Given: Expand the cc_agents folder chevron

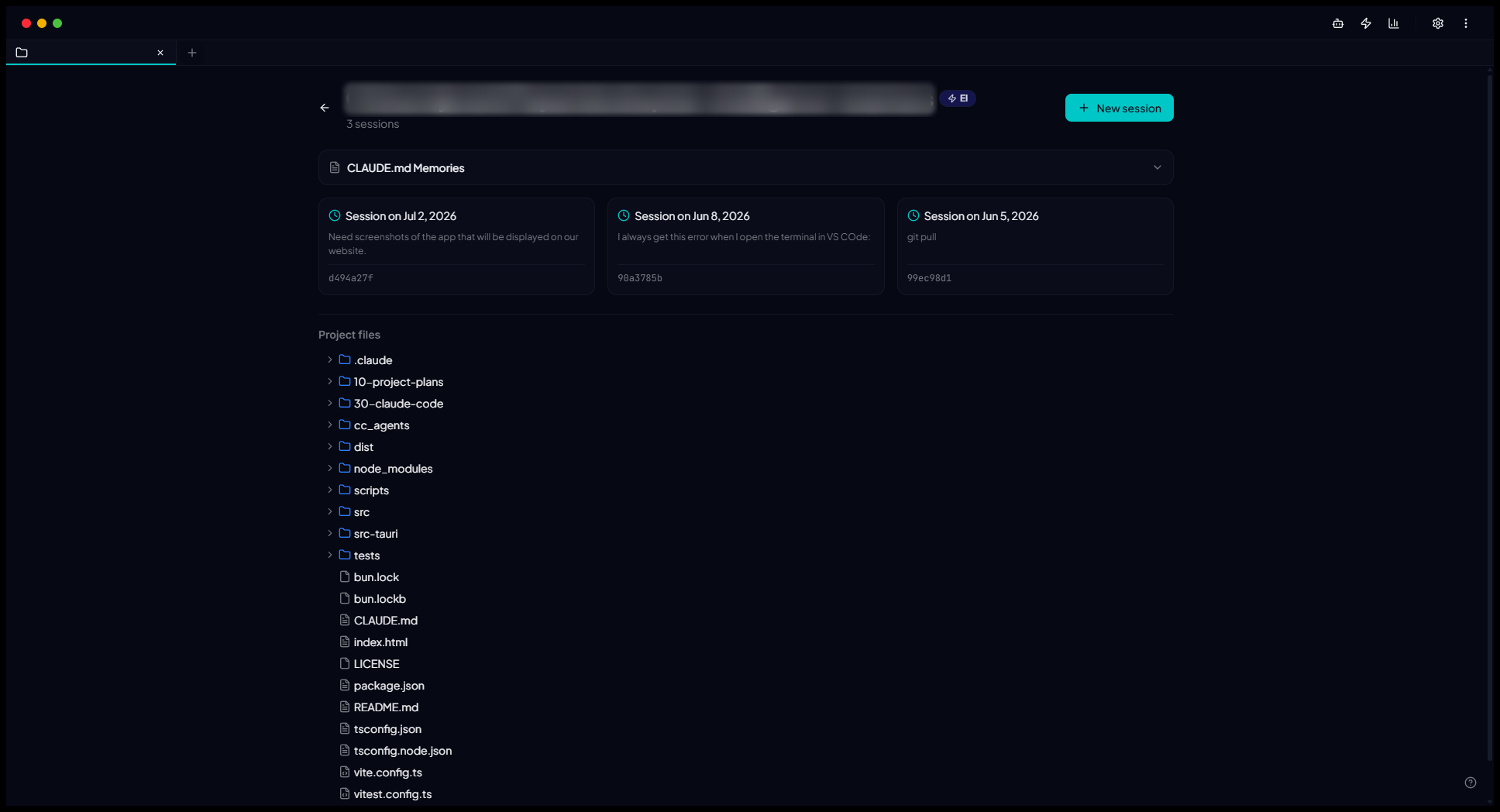Looking at the screenshot, I should tap(330, 425).
